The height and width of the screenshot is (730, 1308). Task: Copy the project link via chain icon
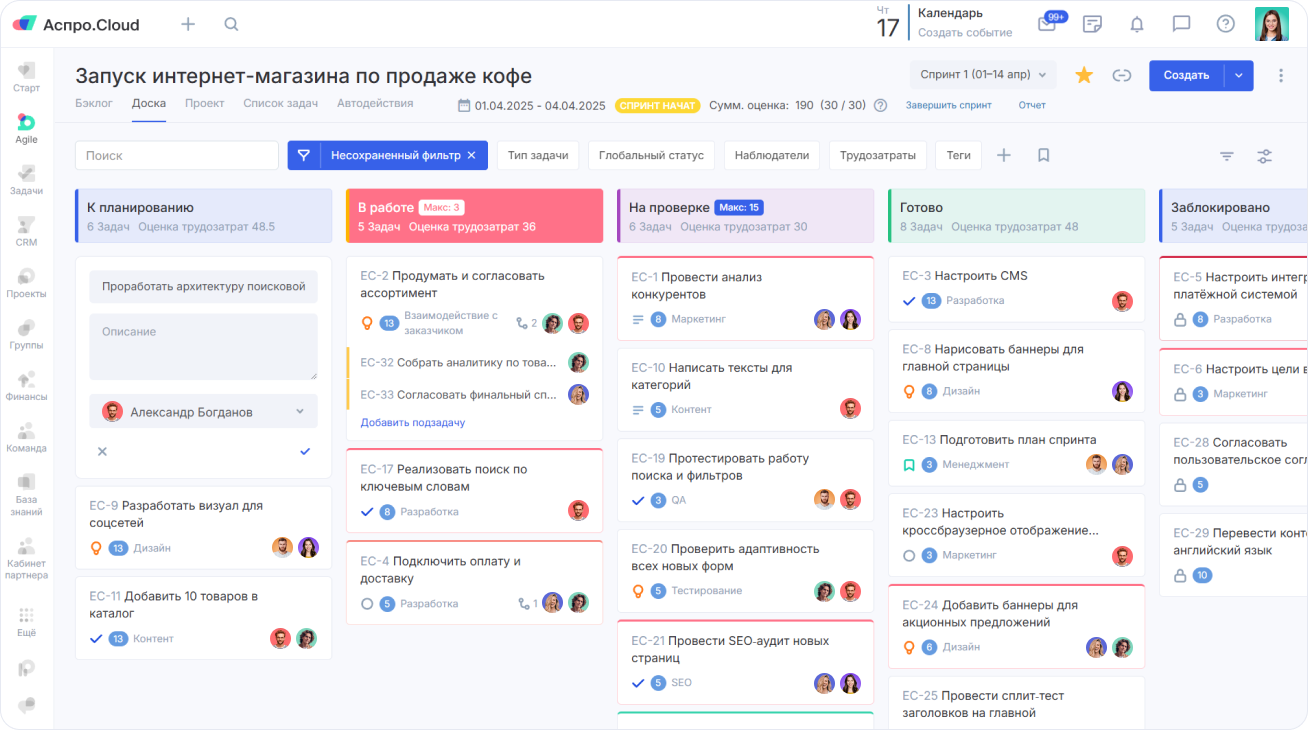[x=1122, y=75]
